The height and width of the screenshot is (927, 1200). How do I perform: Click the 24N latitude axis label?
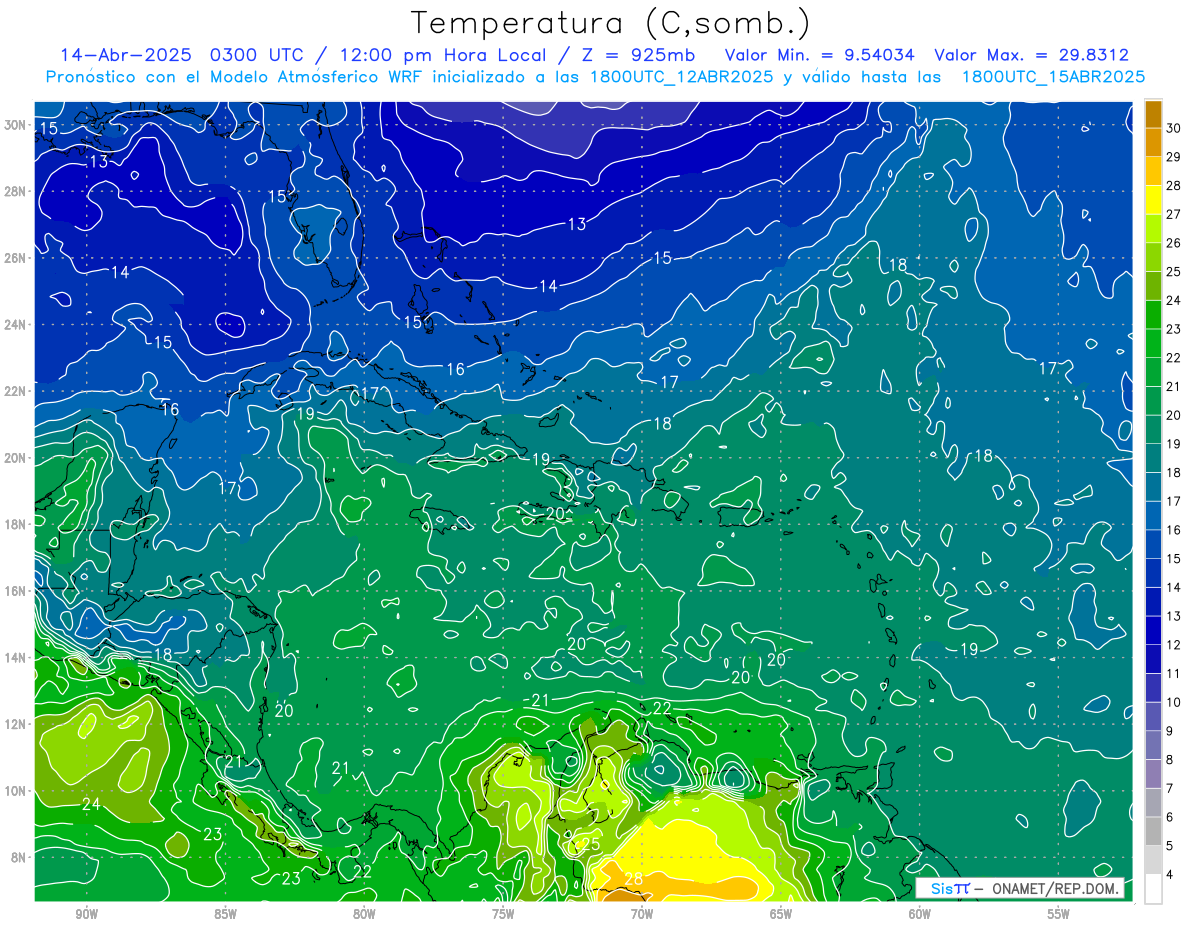(x=15, y=324)
